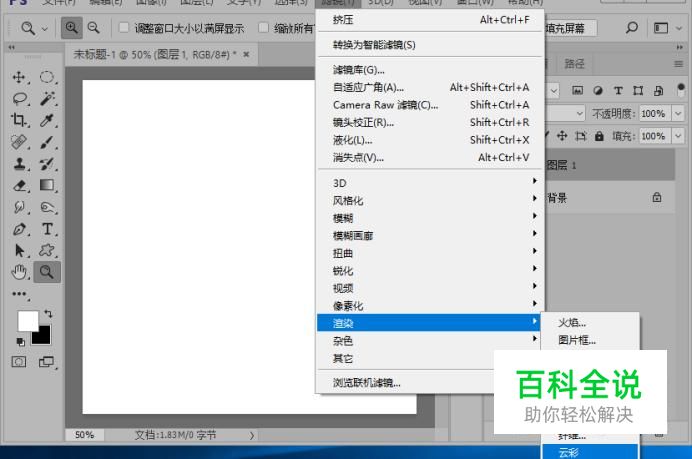Select the Sponge tool icon
This screenshot has height=459, width=692.
click(x=47, y=207)
